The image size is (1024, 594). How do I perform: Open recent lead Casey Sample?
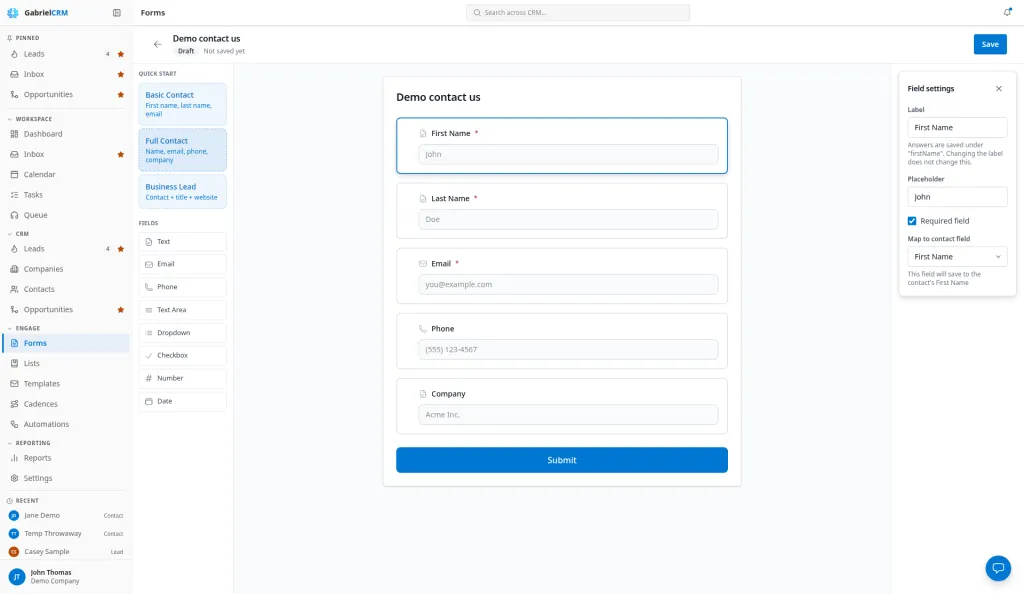click(66, 552)
